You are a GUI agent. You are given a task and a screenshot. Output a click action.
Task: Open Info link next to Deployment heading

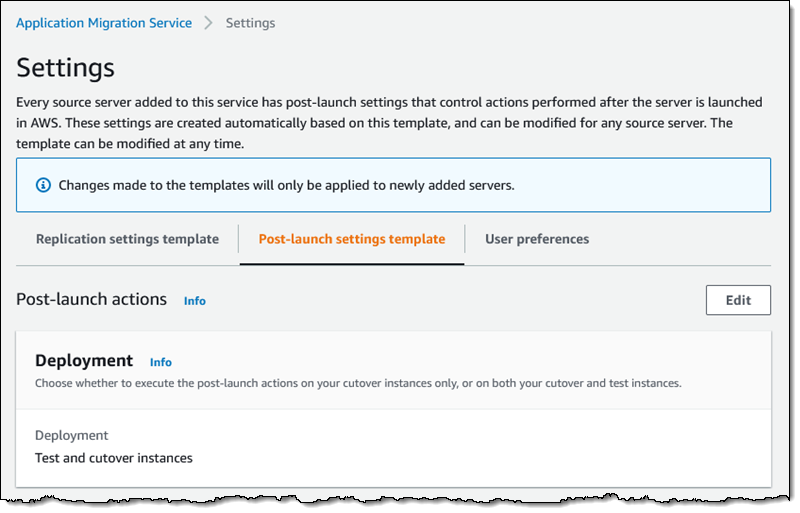(x=161, y=362)
